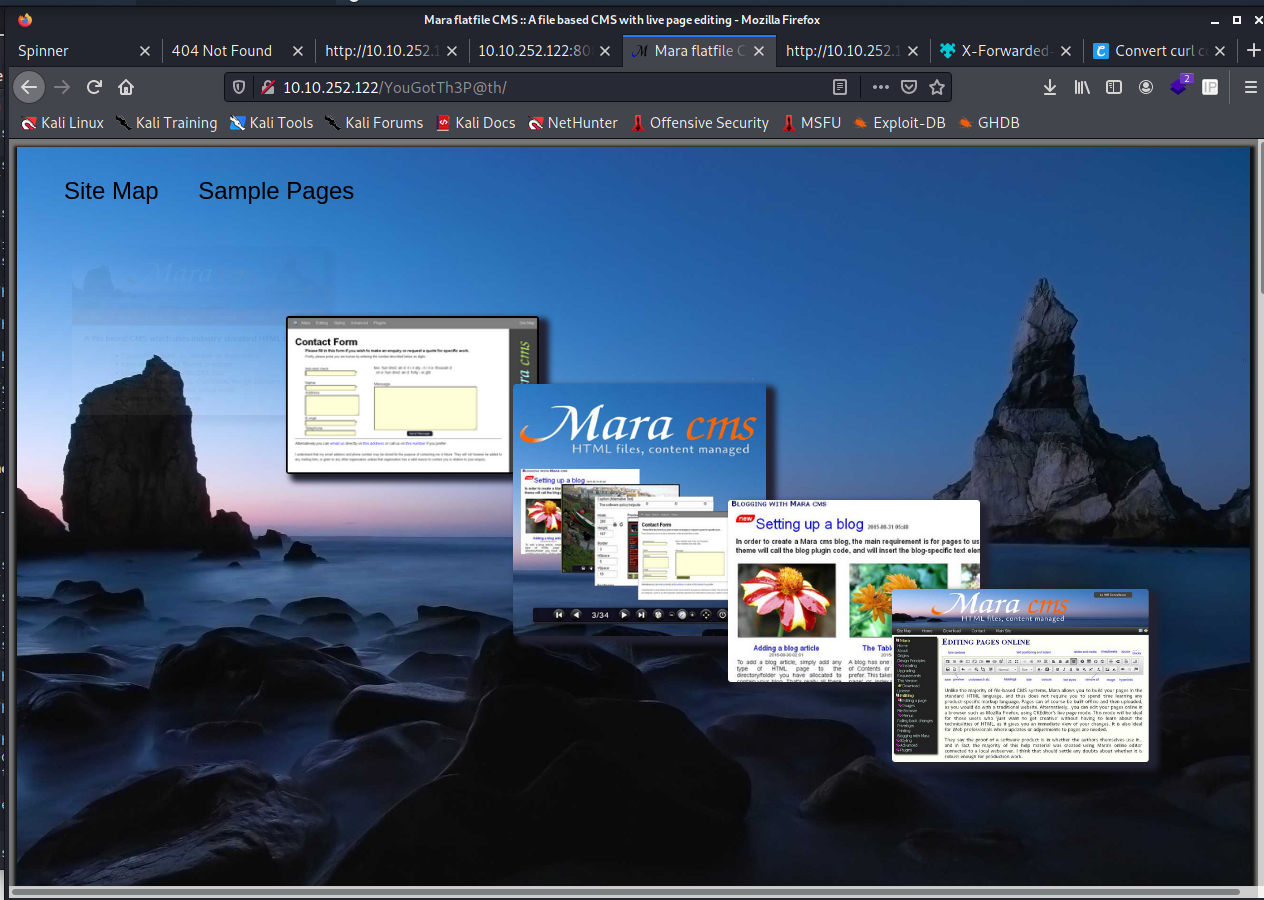Switch to the 404 Not Found tab
The width and height of the screenshot is (1264, 900).
pyautogui.click(x=222, y=51)
